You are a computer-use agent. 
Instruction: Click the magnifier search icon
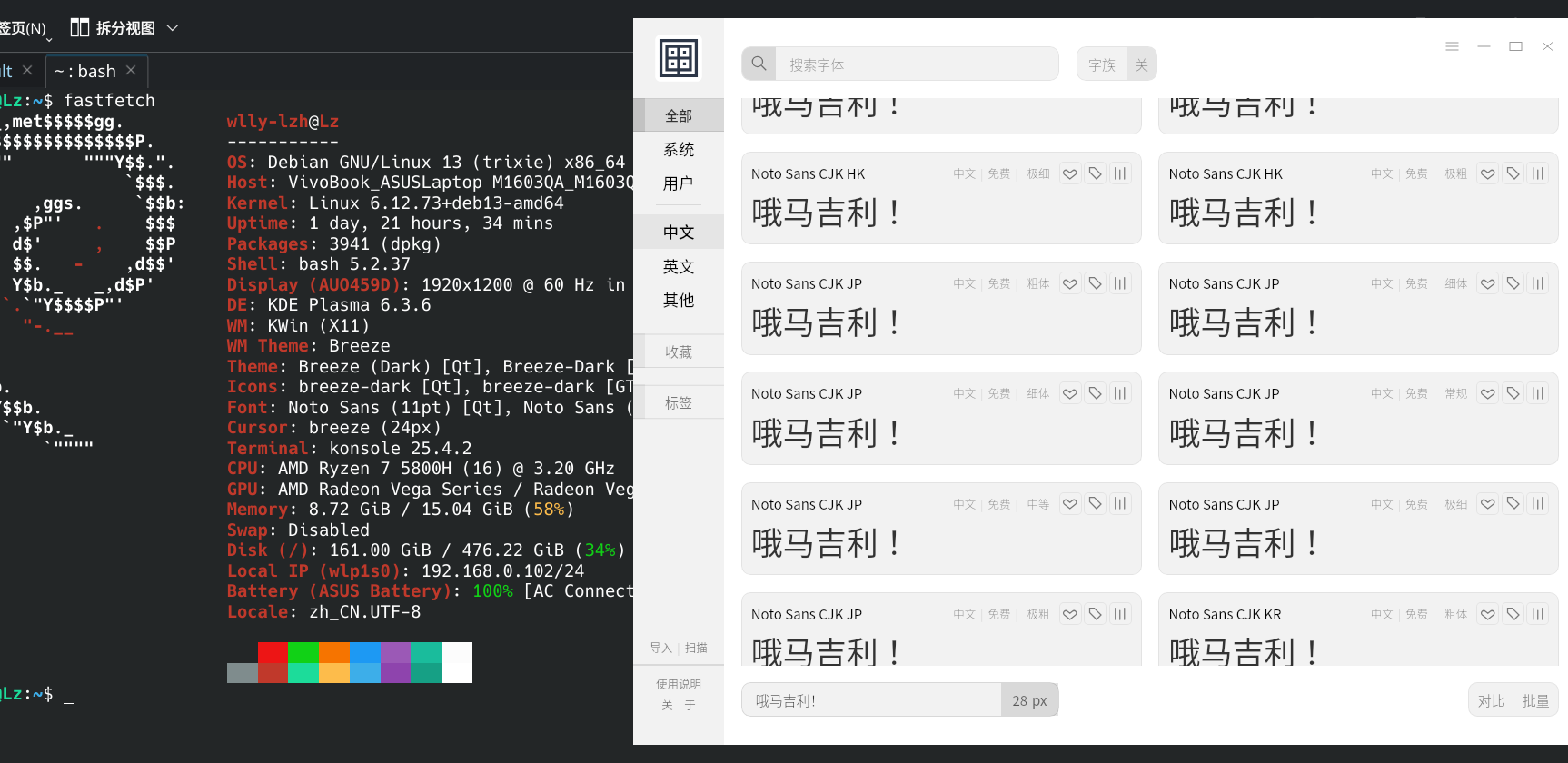tap(759, 64)
